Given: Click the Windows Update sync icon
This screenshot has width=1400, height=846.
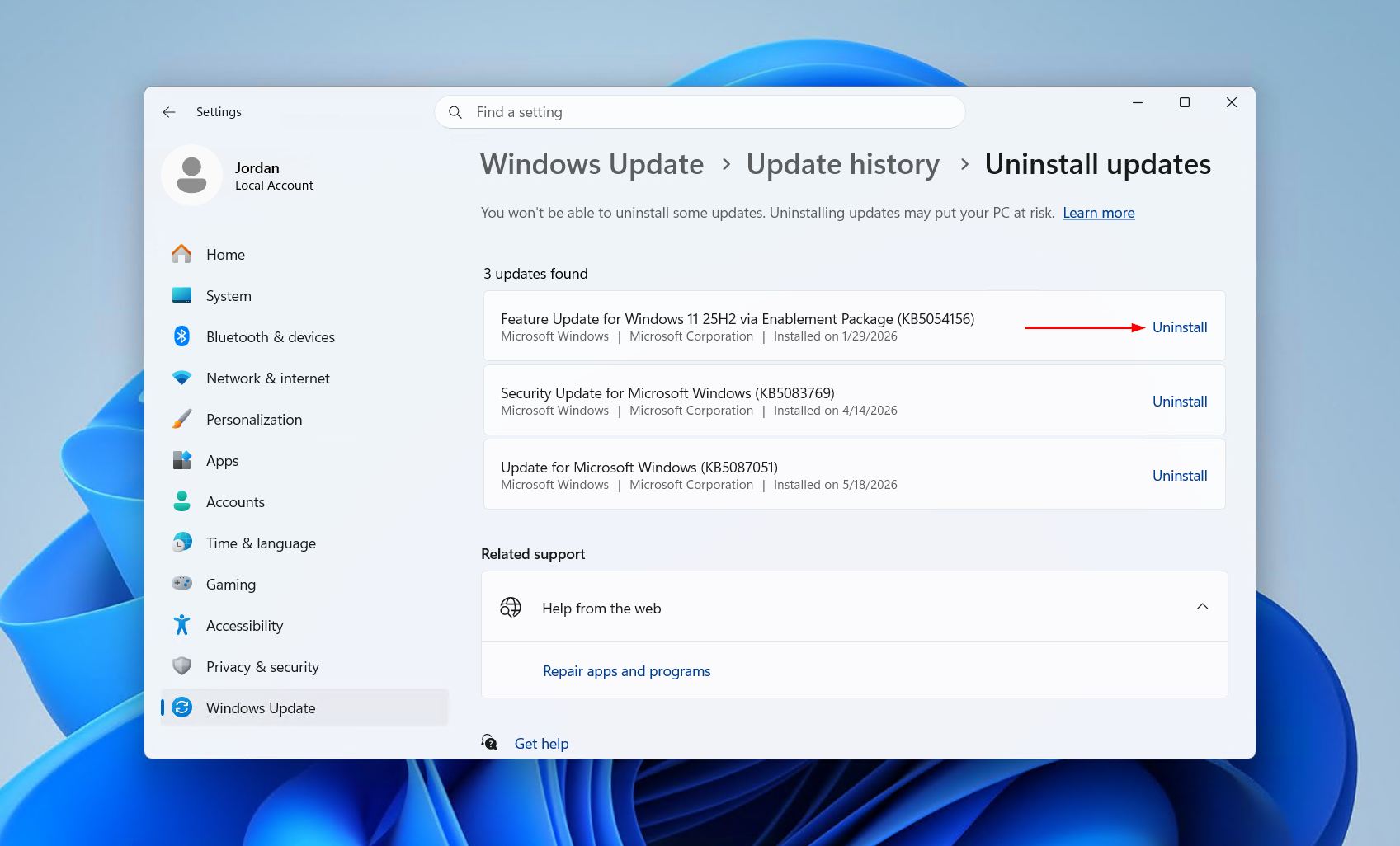Looking at the screenshot, I should pyautogui.click(x=181, y=707).
